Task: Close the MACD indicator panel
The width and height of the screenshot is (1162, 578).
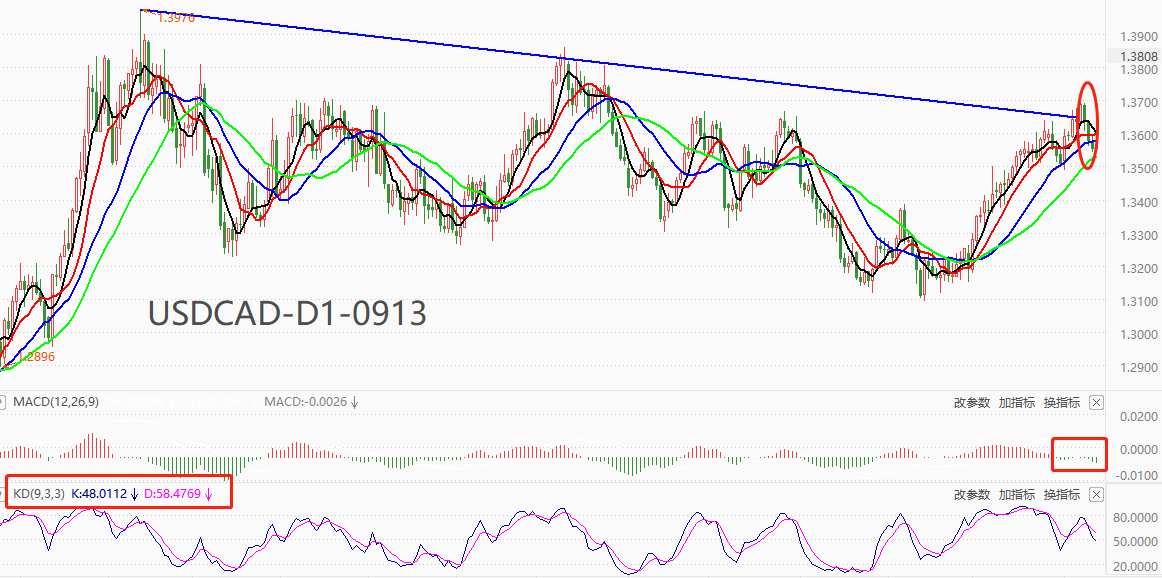Action: point(1096,403)
